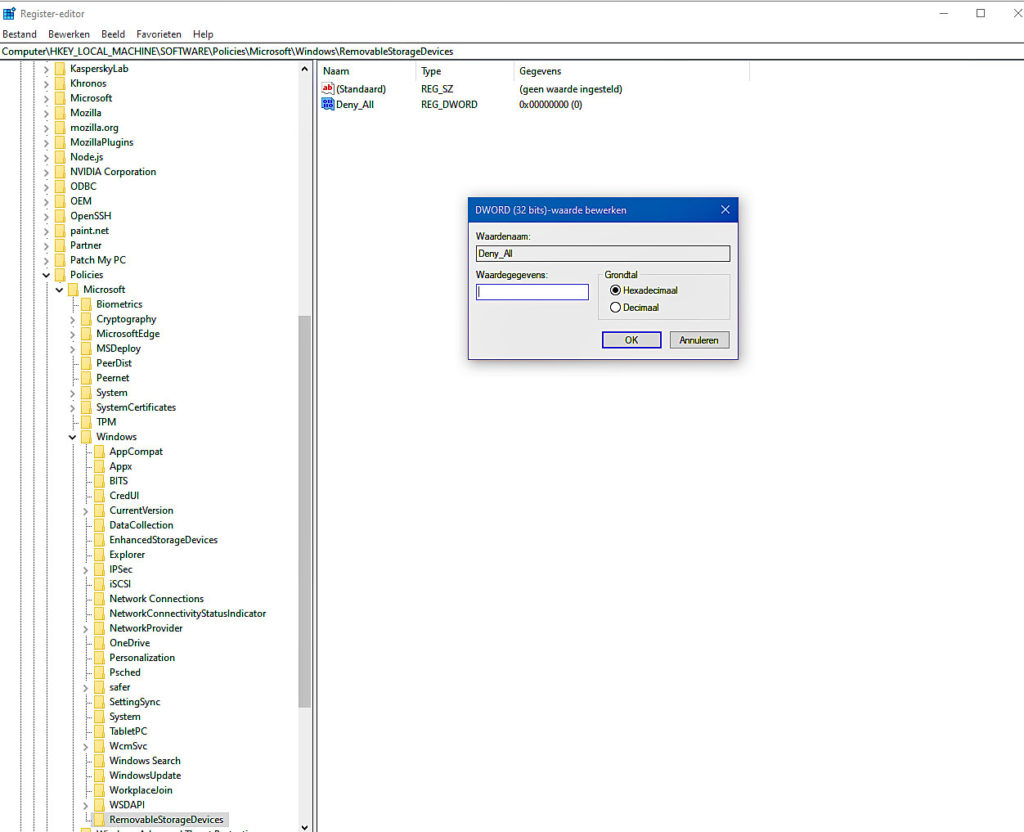Screen dimensions: 1024x832
Task: Click the 0x00000000 (0) data value
Action: tap(551, 104)
